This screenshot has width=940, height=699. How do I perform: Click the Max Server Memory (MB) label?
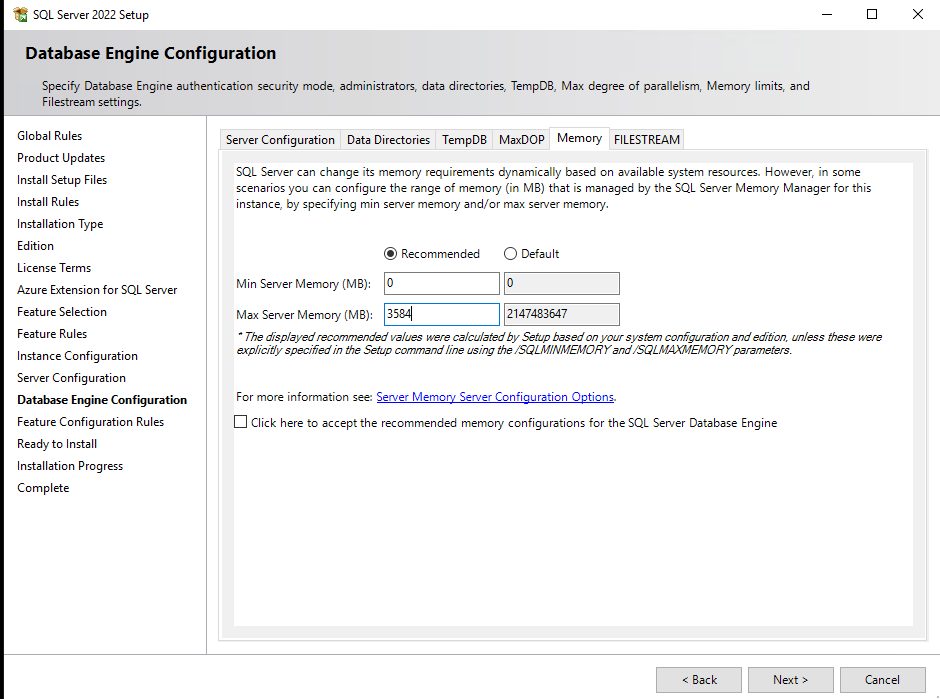click(305, 315)
